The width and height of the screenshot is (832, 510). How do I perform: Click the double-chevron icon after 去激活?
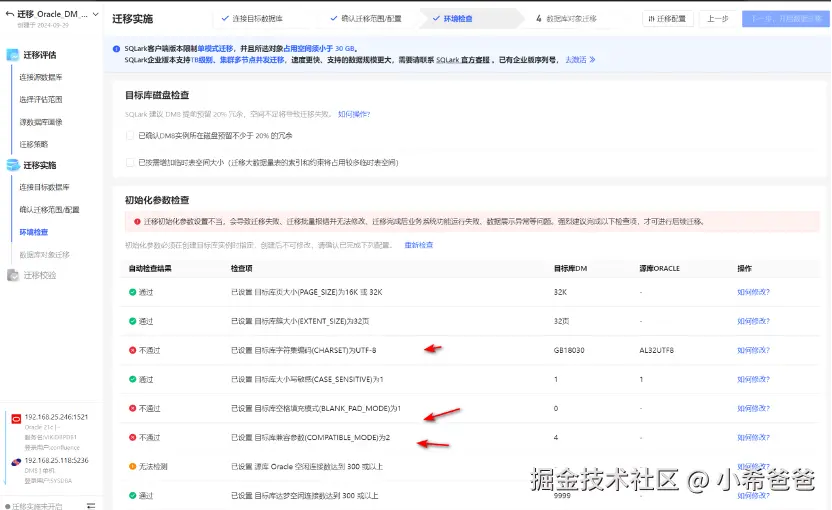[592, 59]
